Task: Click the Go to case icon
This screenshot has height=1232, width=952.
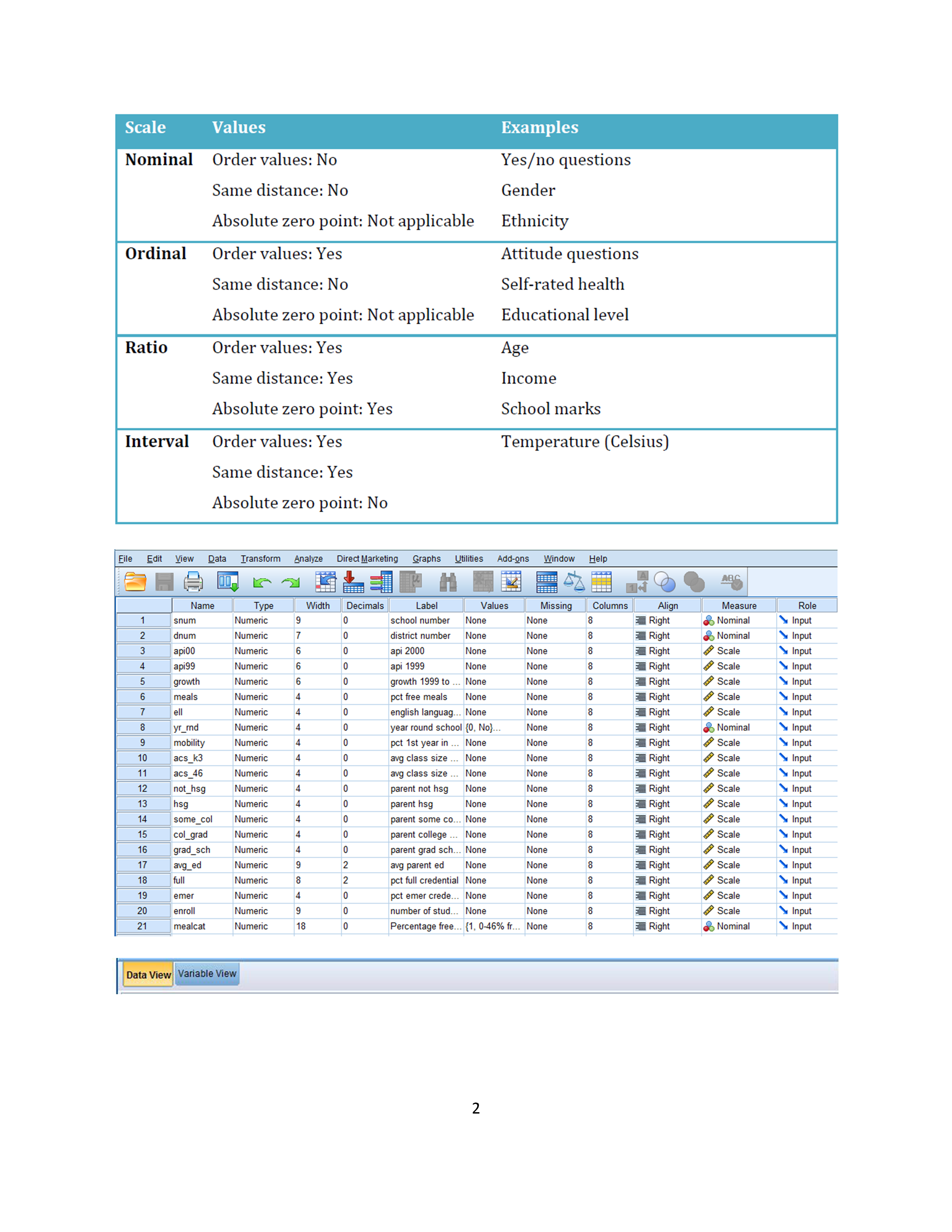Action: 326,582
